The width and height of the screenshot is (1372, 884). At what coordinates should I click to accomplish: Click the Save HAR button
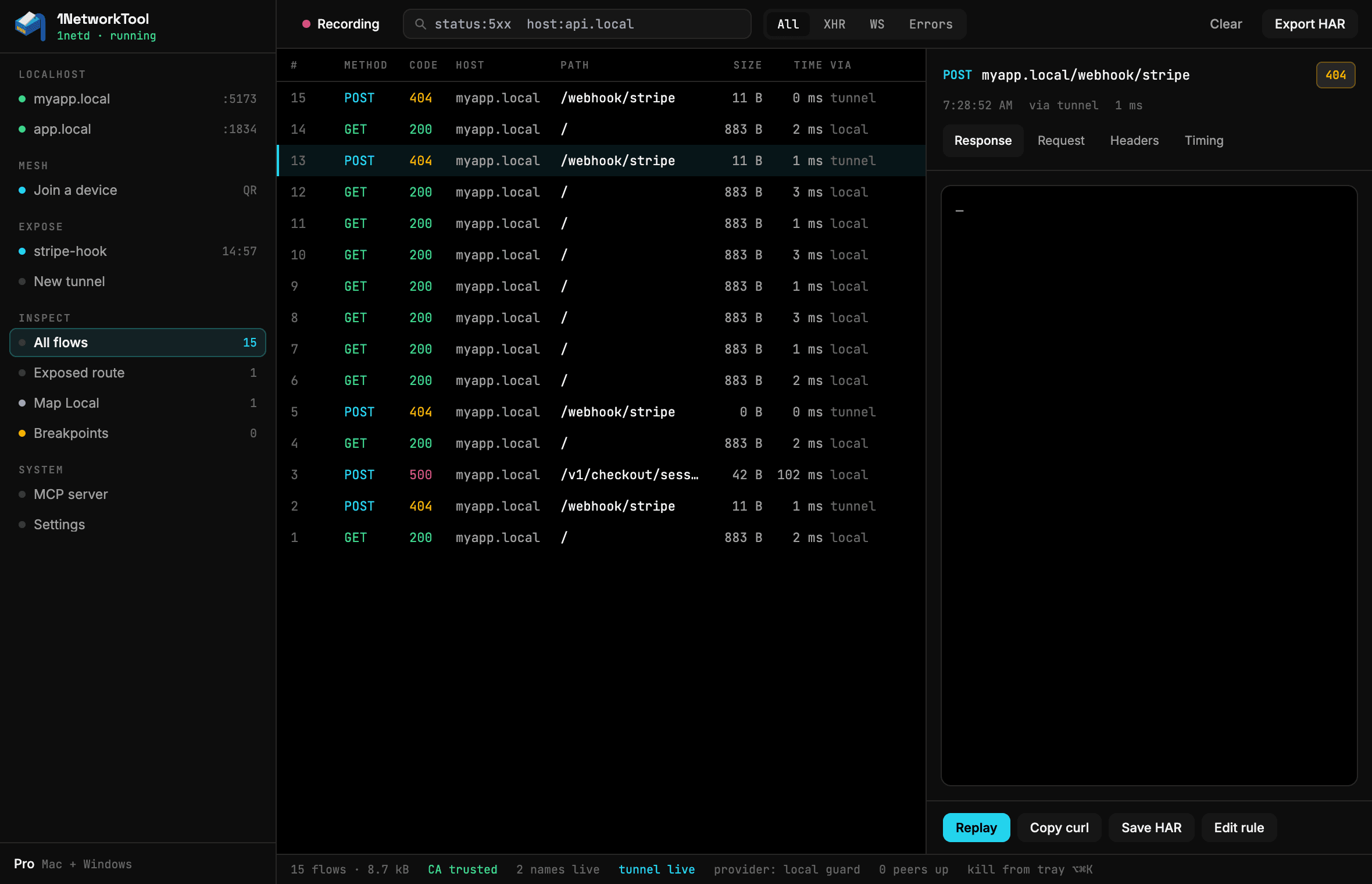click(1151, 828)
